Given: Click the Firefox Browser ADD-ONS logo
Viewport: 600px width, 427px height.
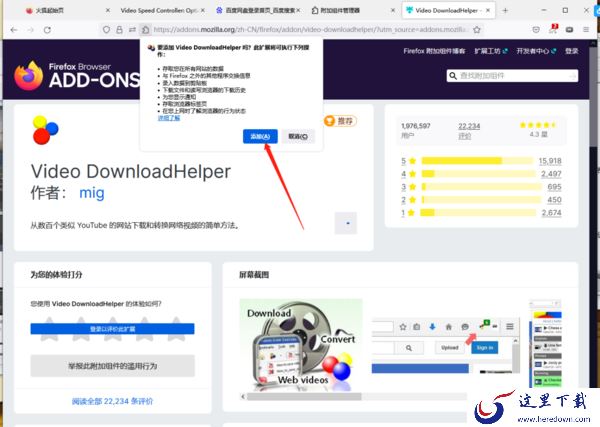Looking at the screenshot, I should pyautogui.click(x=77, y=76).
